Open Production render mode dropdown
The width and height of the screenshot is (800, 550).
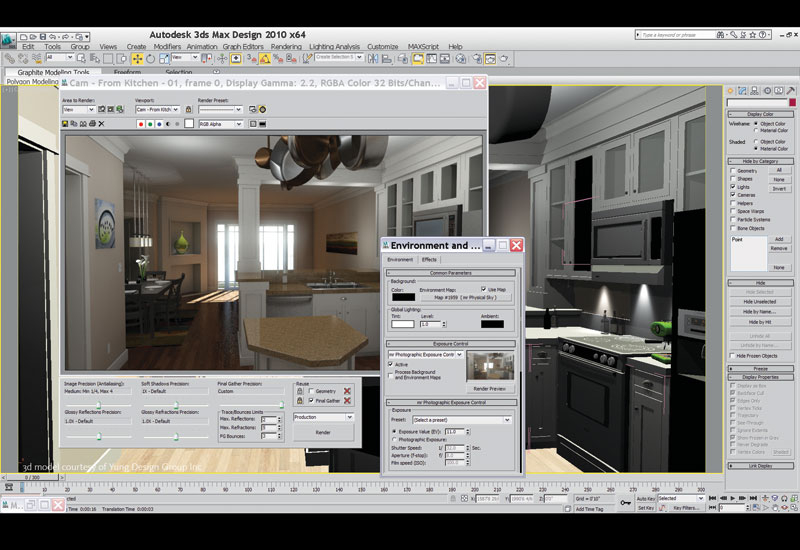pyautogui.click(x=323, y=417)
